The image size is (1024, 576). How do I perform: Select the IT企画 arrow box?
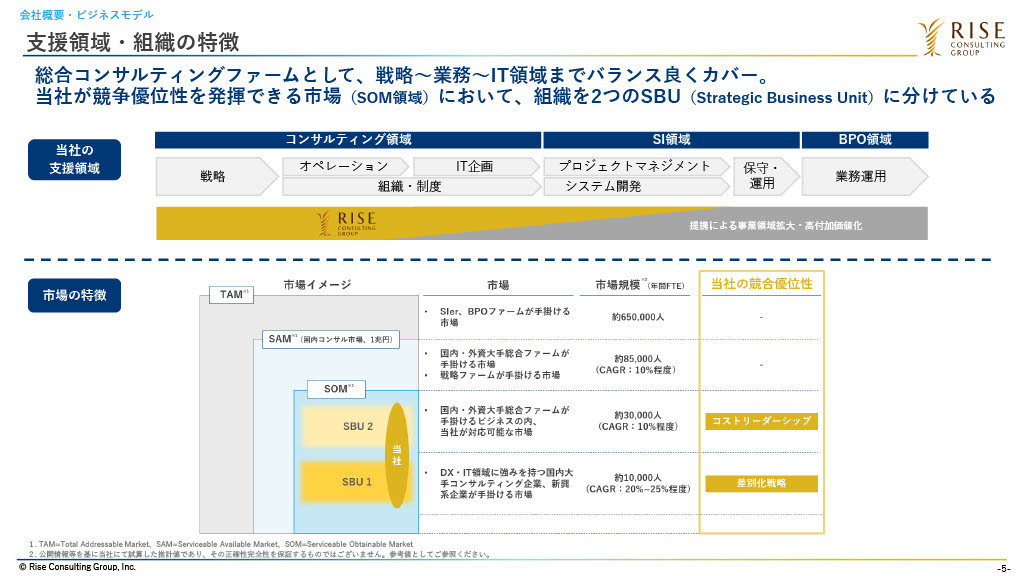click(477, 167)
